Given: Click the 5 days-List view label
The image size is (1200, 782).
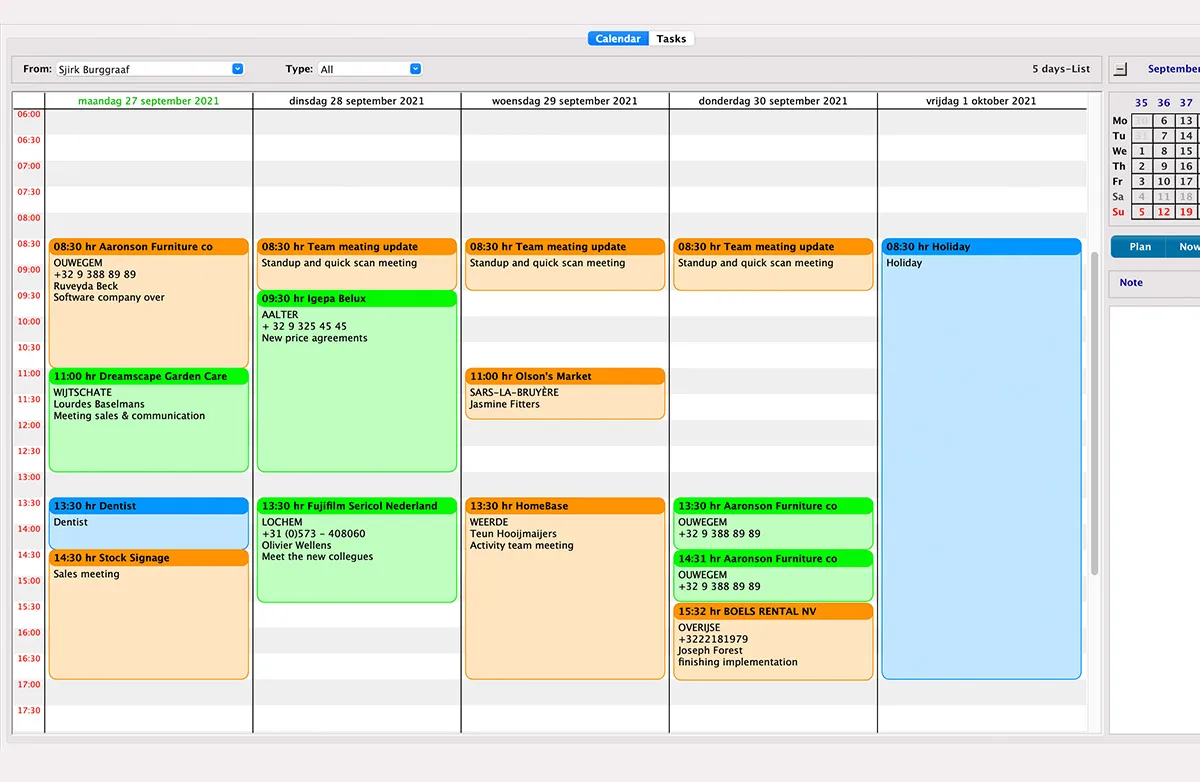Looking at the screenshot, I should coord(1061,69).
